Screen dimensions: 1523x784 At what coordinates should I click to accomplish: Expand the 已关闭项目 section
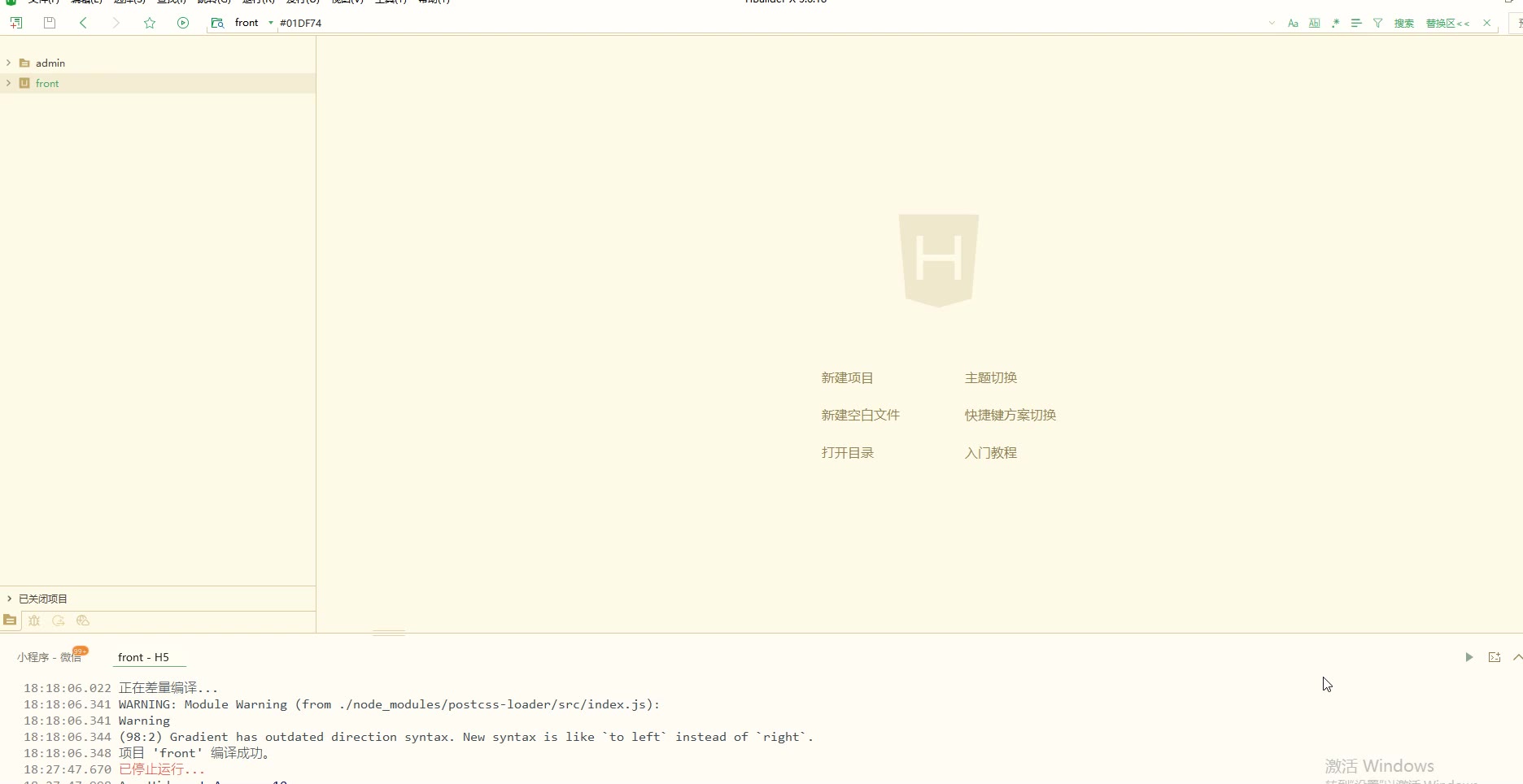(9, 599)
